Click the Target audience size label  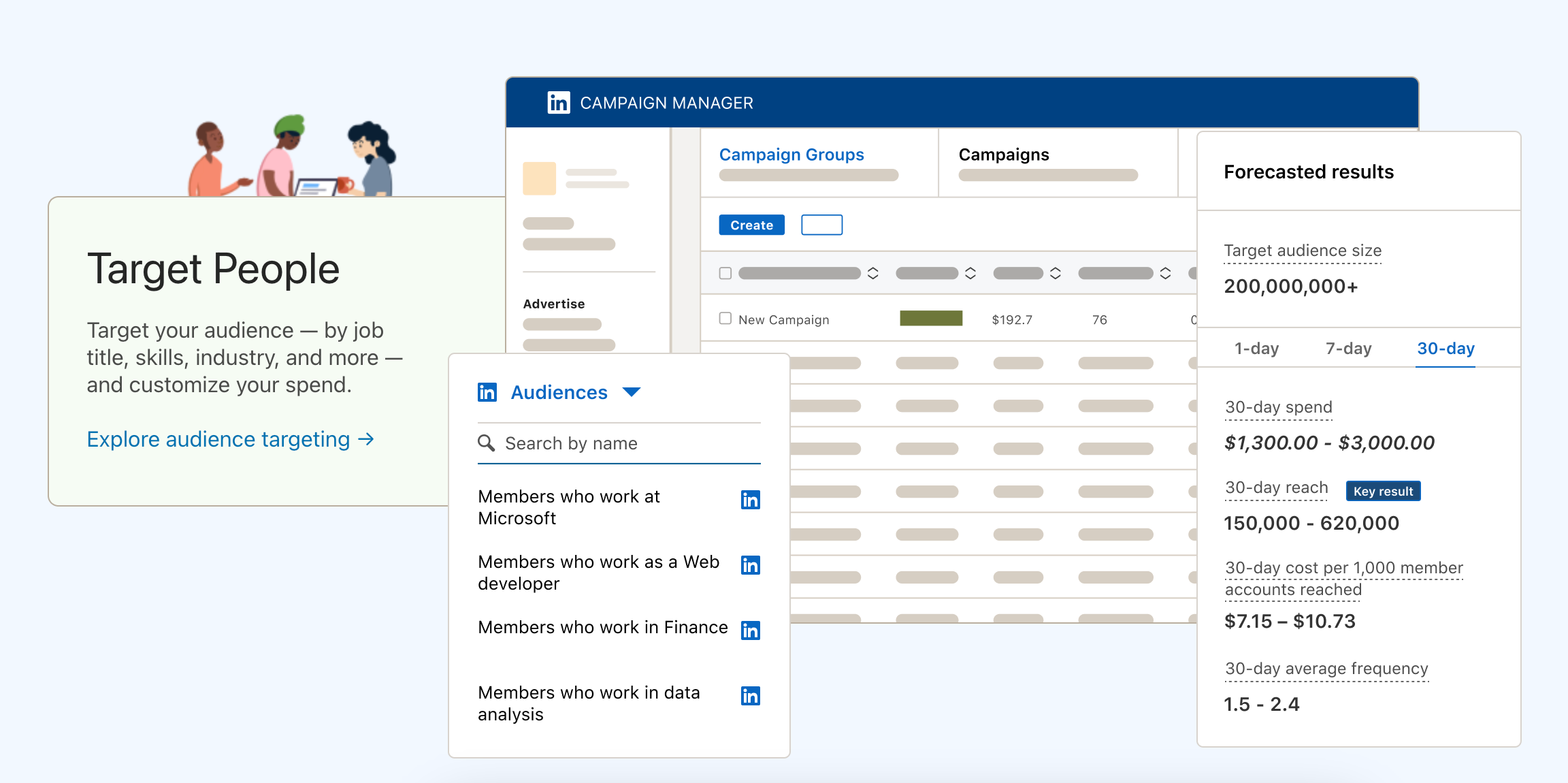(1303, 251)
